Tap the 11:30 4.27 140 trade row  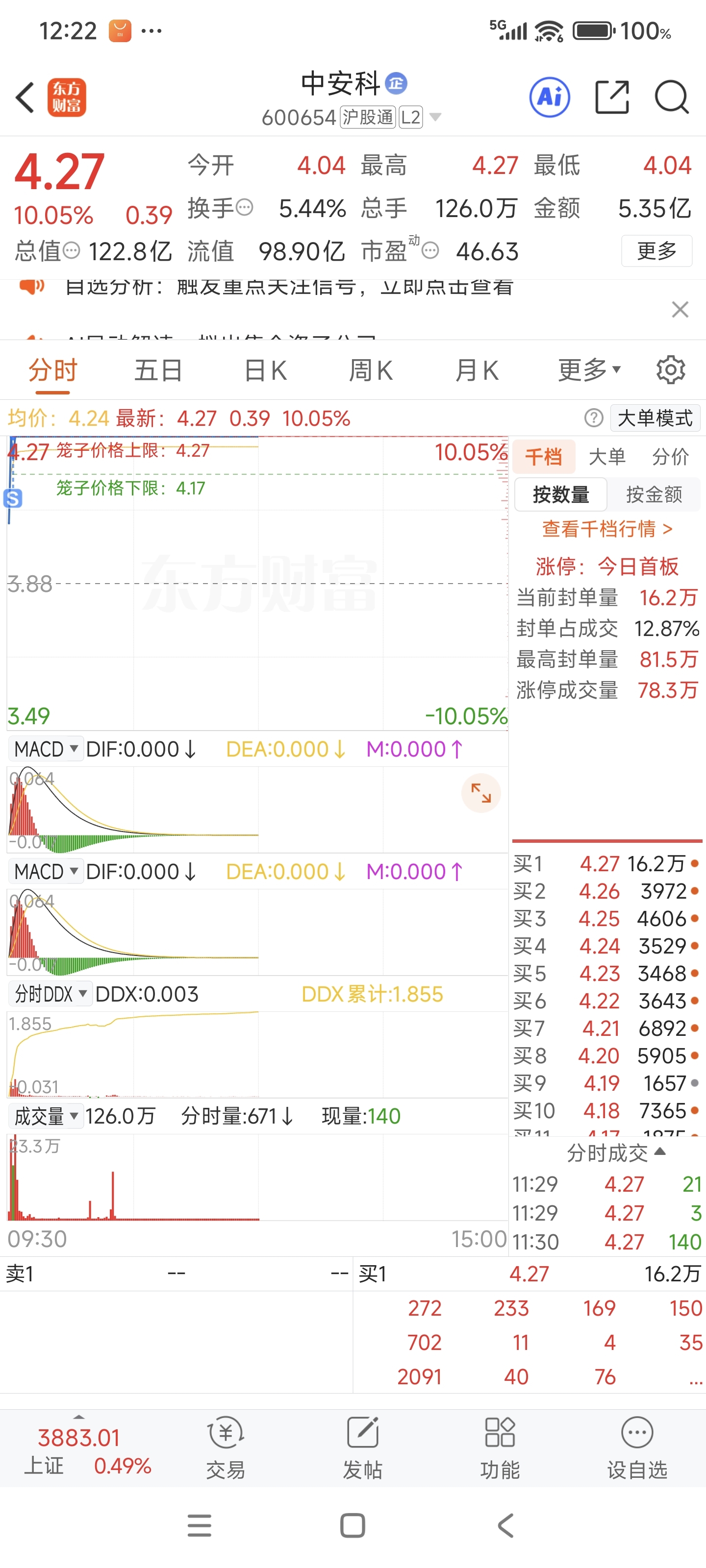(607, 1241)
